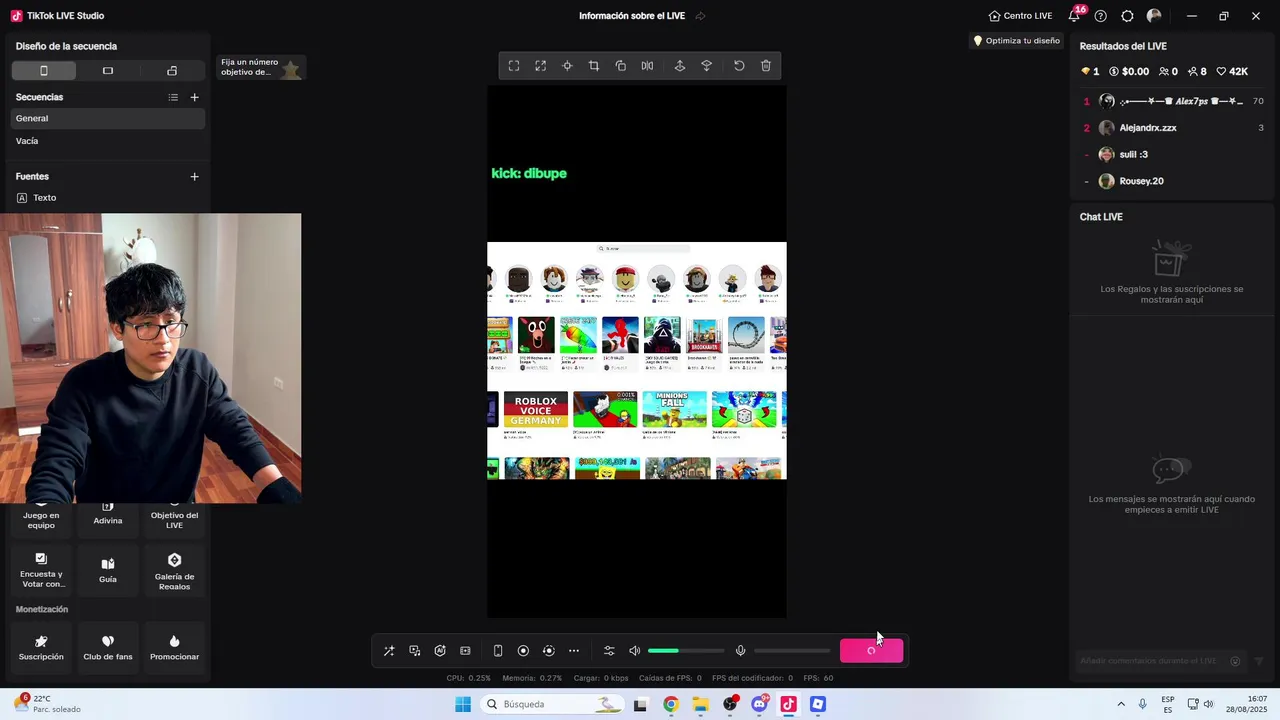Open the media and music icon in bottom bar
Image resolution: width=1280 pixels, height=720 pixels.
415,651
